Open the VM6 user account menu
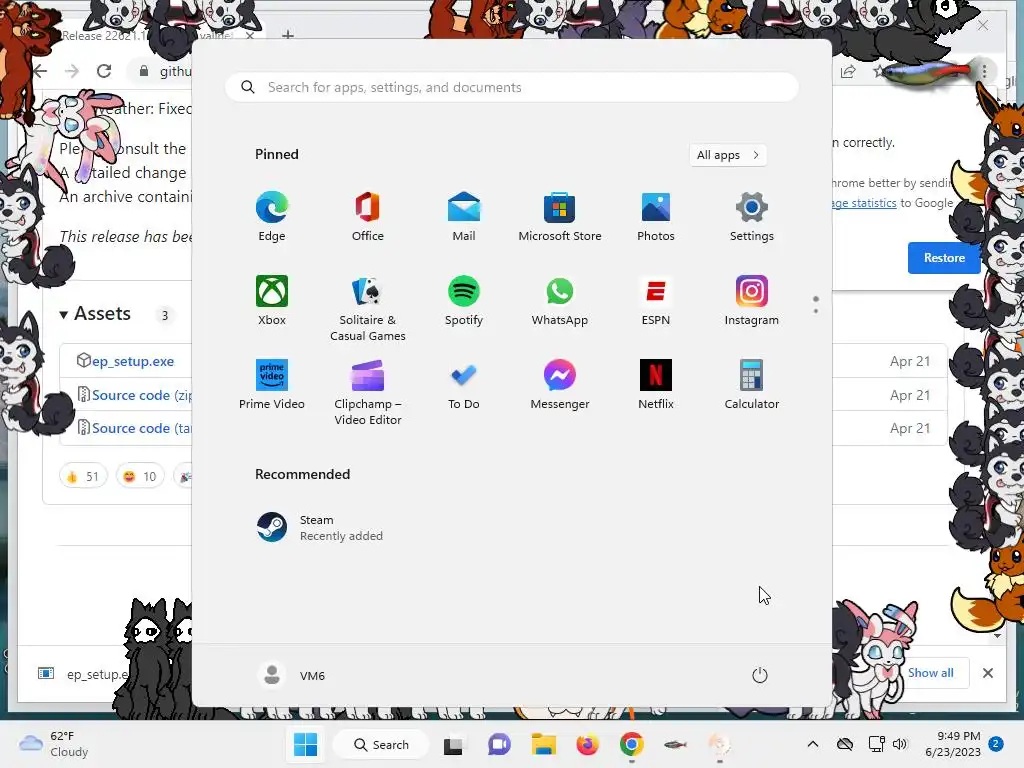 click(291, 675)
